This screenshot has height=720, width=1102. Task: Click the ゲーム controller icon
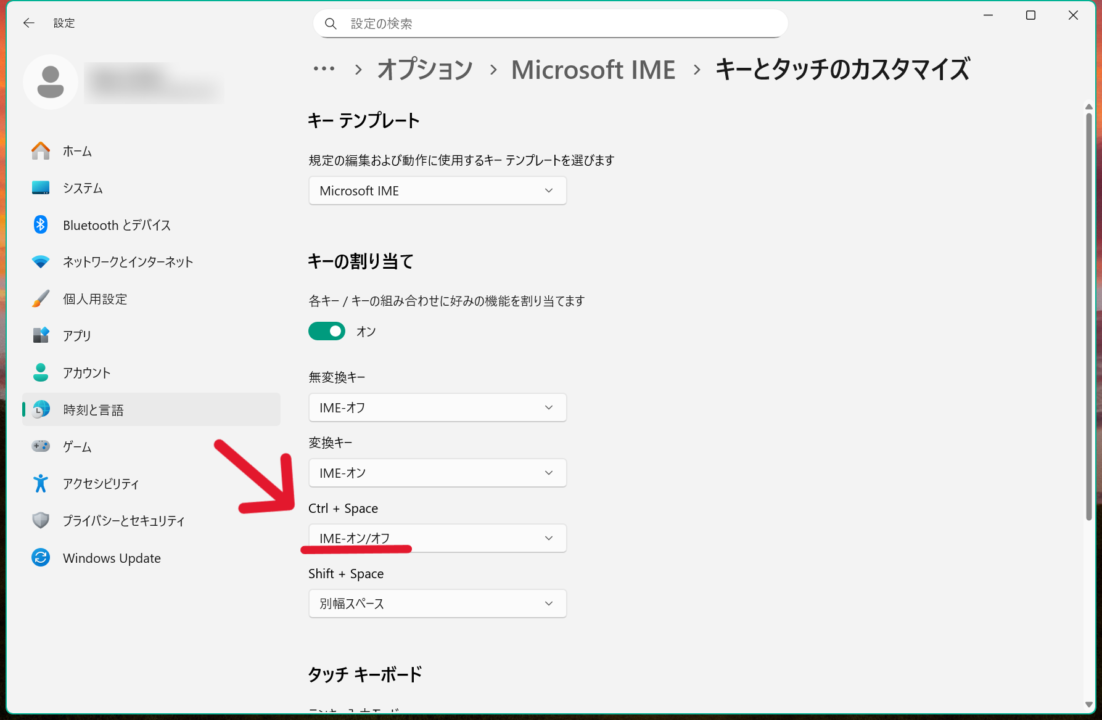(x=41, y=446)
